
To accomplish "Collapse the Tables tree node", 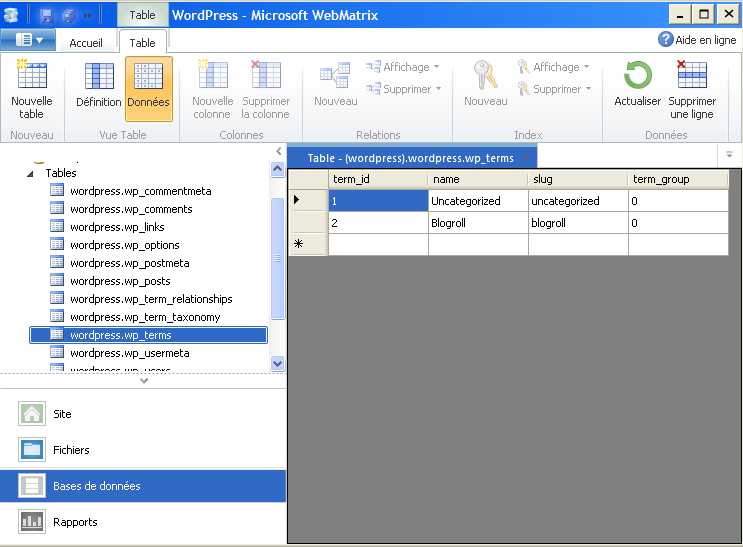I will [x=30, y=174].
